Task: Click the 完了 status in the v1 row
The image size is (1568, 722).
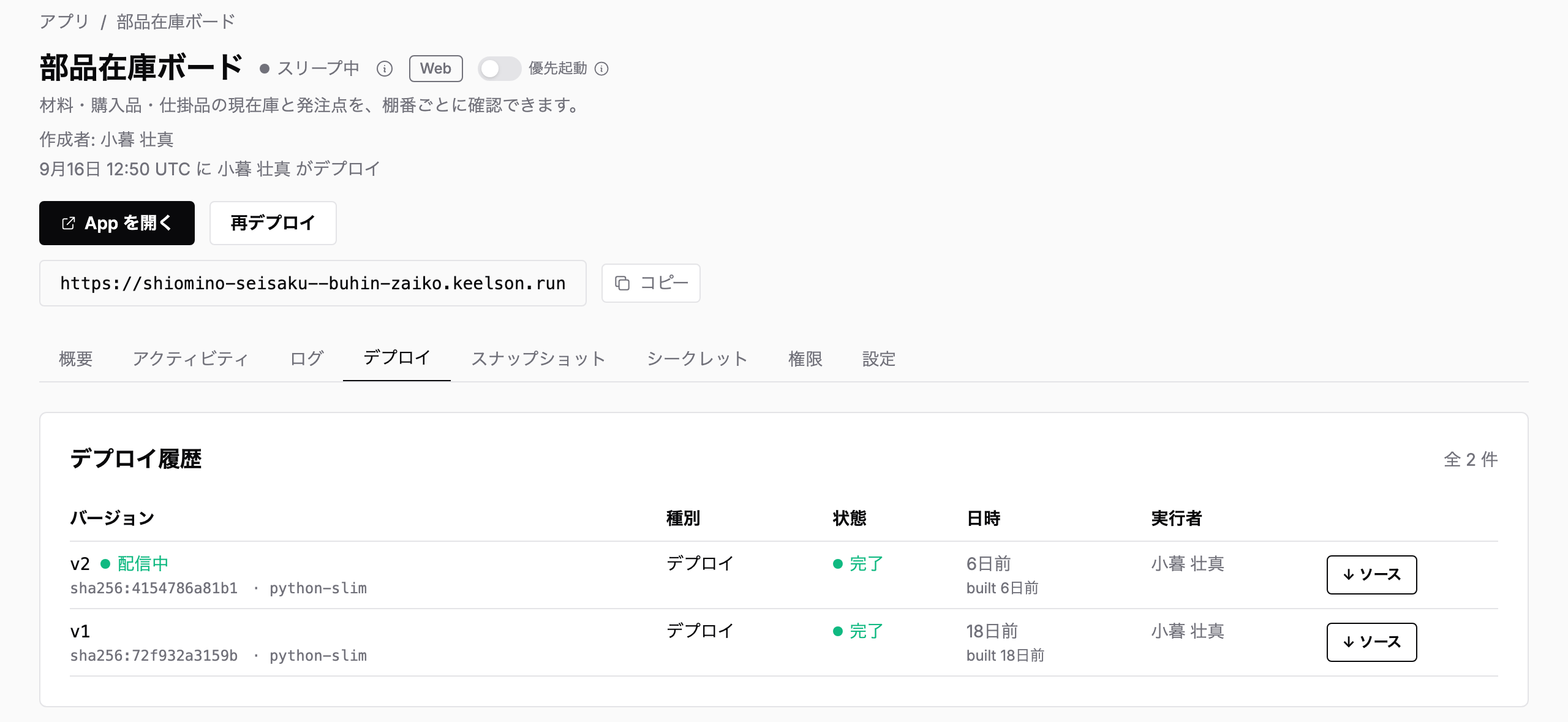Action: point(858,631)
